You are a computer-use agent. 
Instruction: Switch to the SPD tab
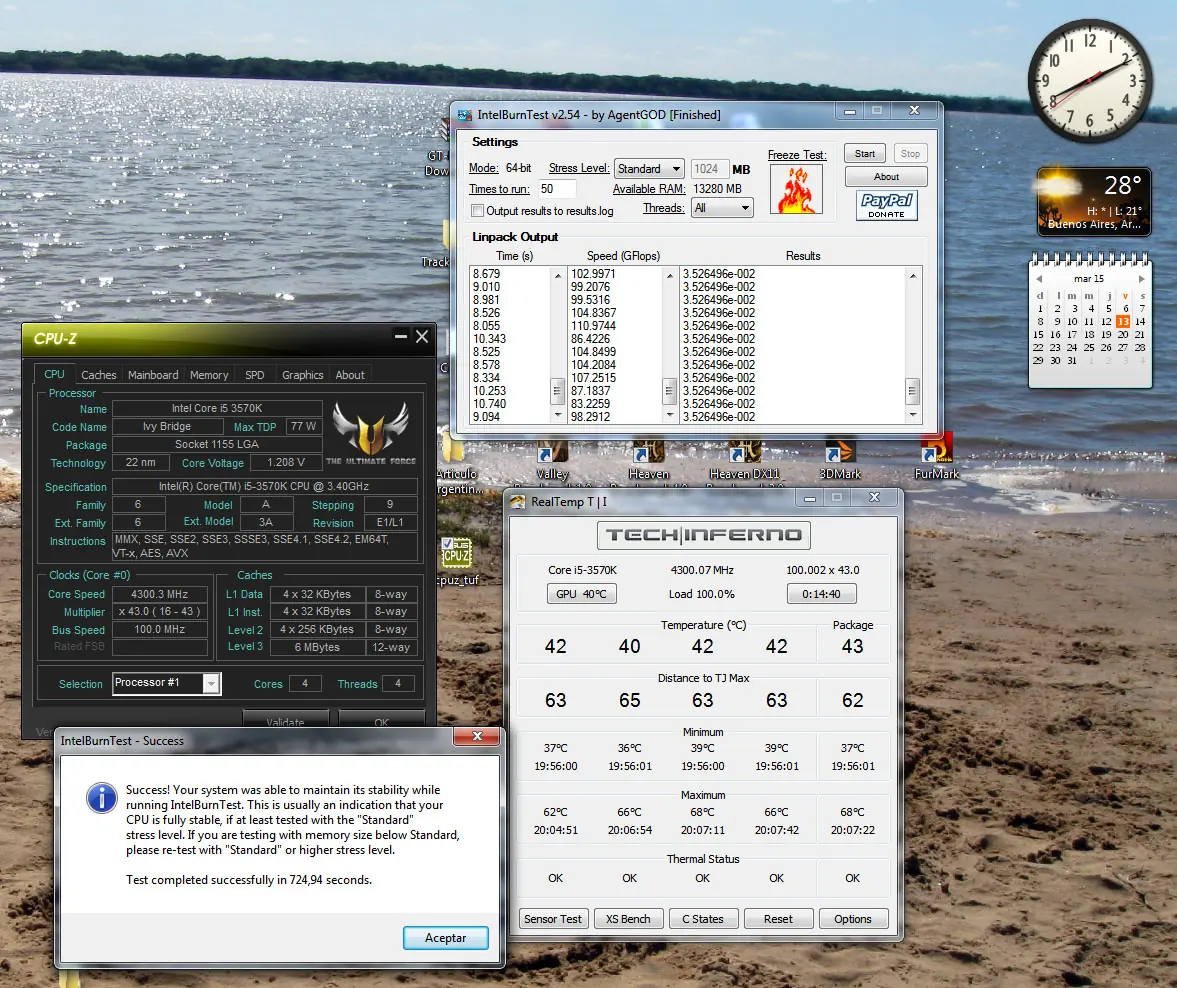click(254, 375)
